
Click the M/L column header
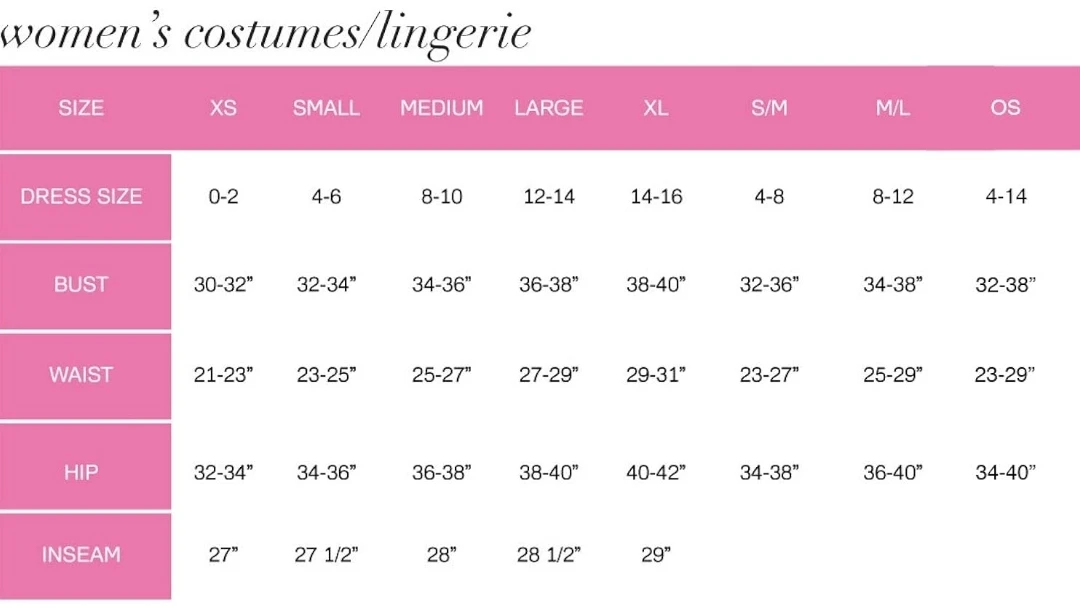point(893,108)
